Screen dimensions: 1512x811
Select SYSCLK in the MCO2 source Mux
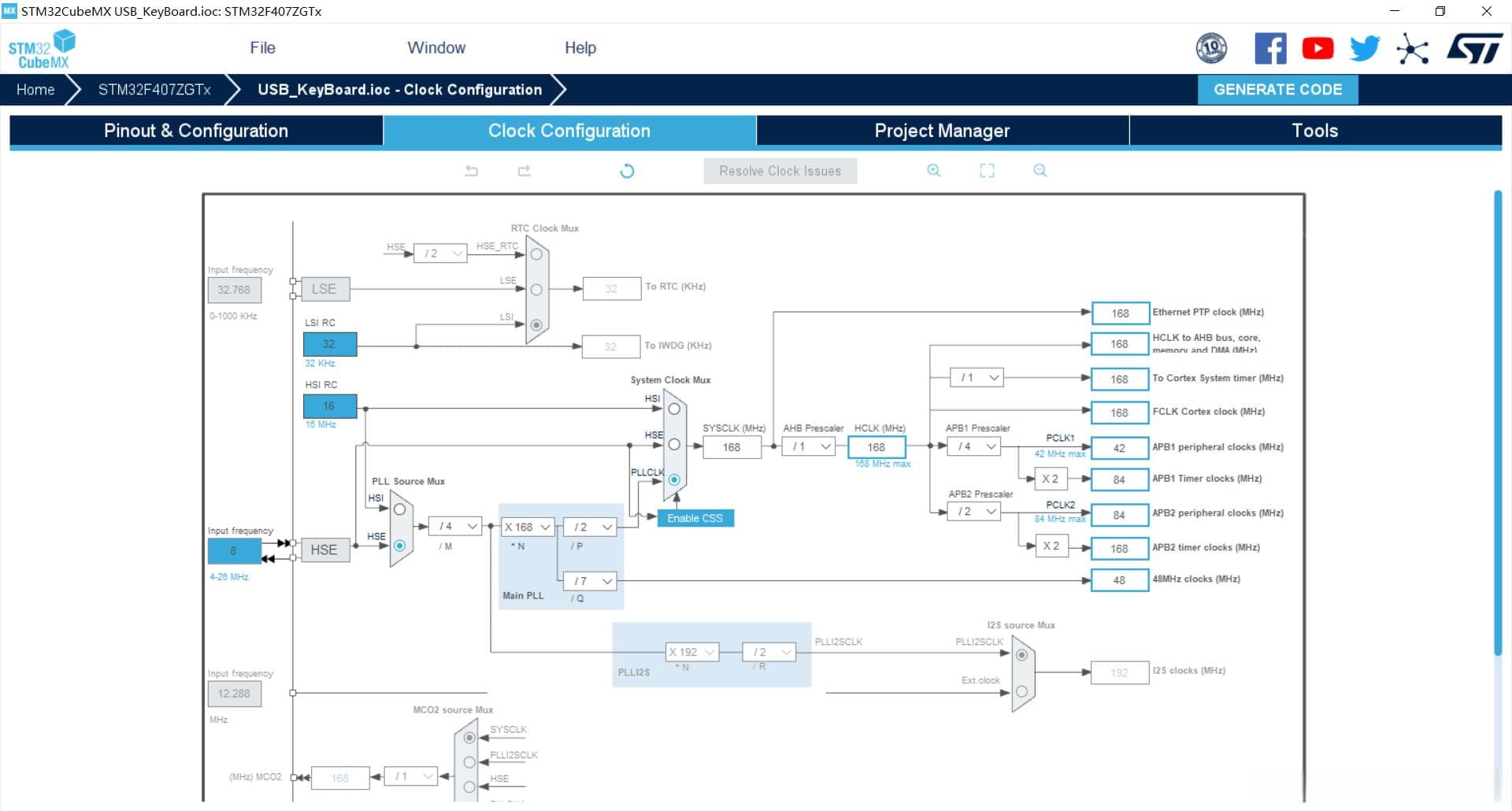click(x=469, y=738)
